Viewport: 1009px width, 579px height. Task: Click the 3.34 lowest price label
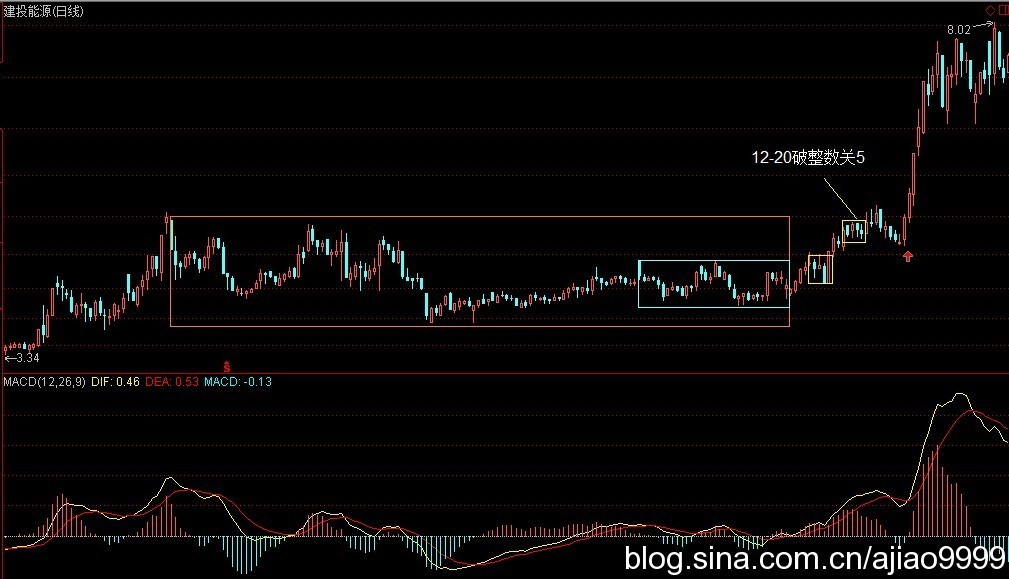coord(29,358)
